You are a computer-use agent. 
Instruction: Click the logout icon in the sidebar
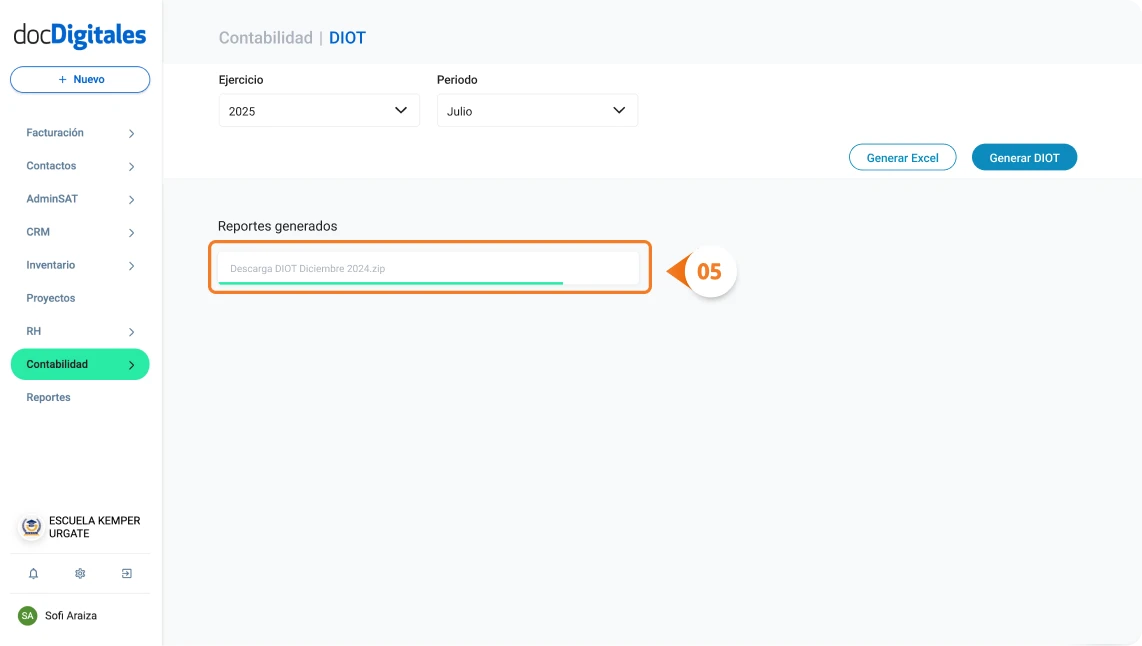[126, 573]
